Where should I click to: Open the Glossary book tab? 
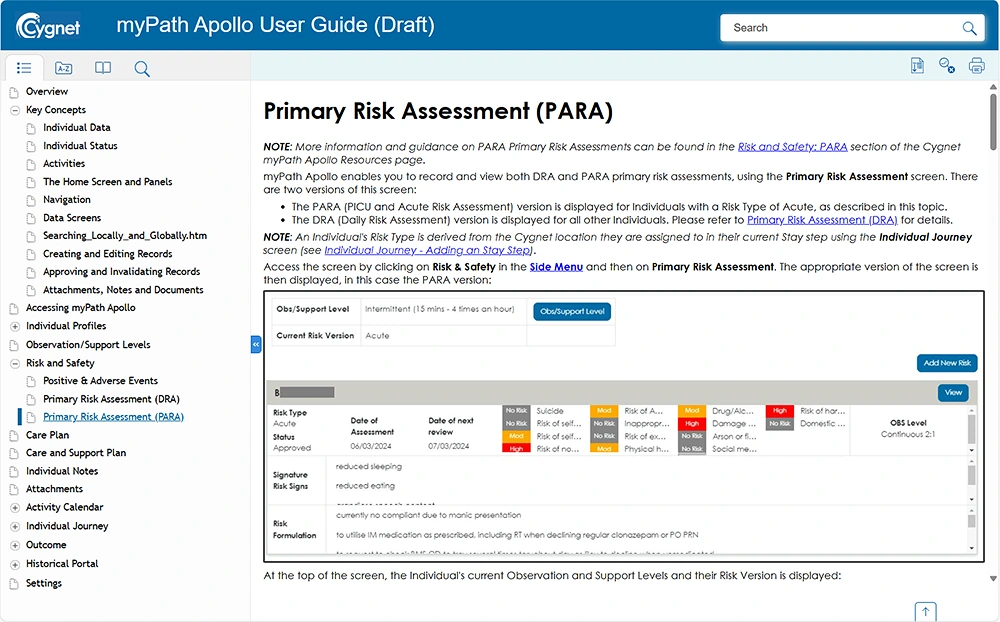pyautogui.click(x=103, y=68)
